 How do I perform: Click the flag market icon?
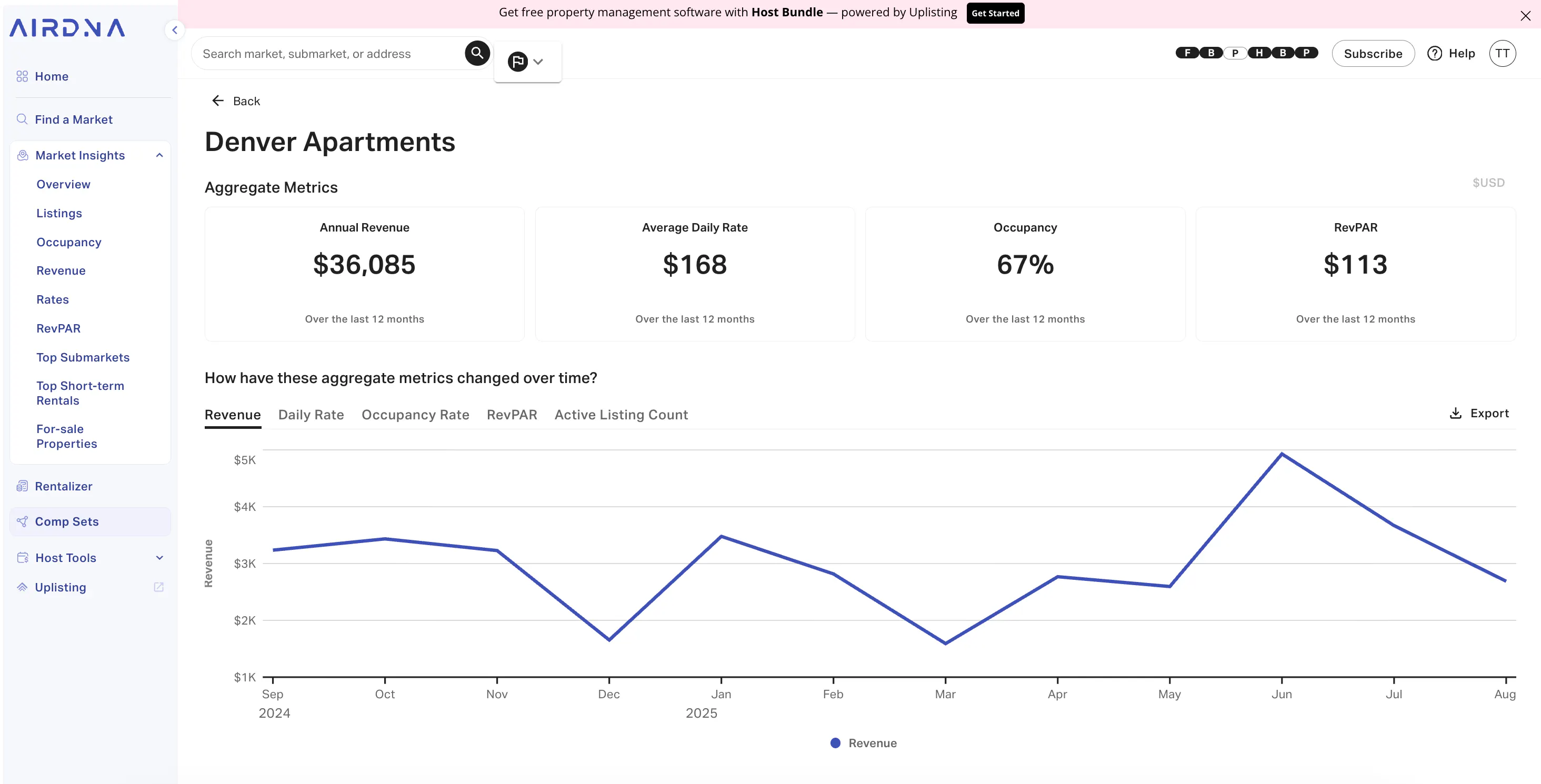pyautogui.click(x=517, y=62)
